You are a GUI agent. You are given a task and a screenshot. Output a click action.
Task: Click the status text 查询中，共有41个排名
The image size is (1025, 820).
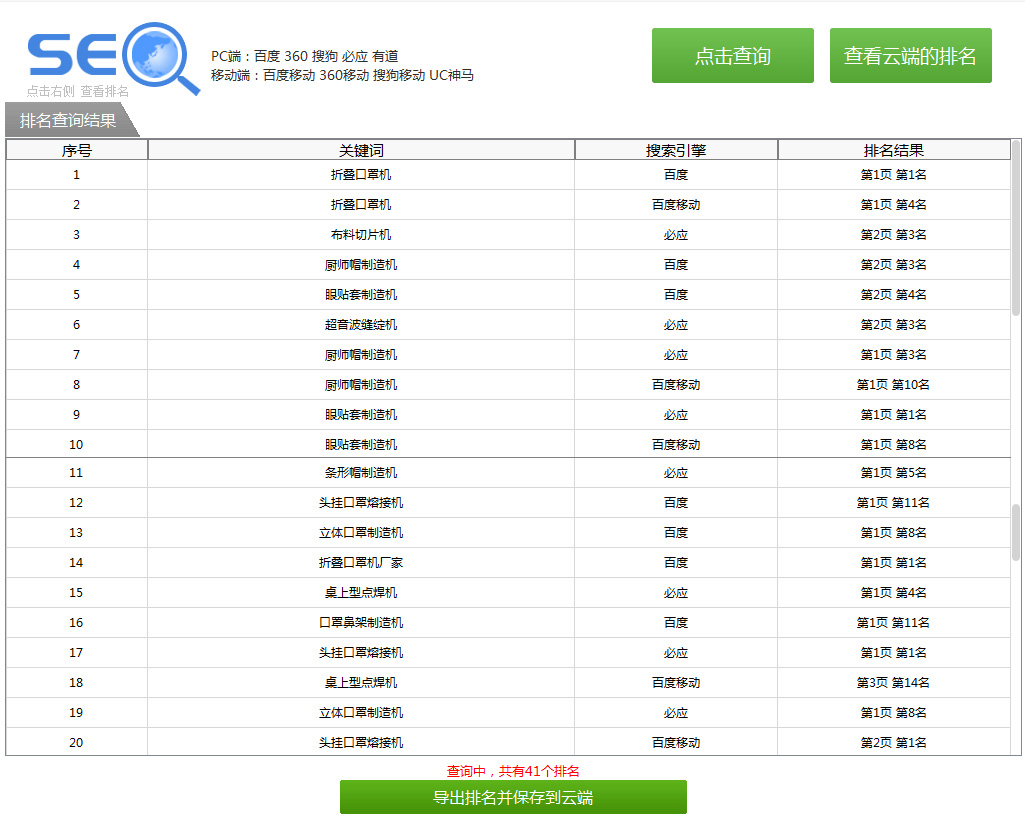pos(513,771)
